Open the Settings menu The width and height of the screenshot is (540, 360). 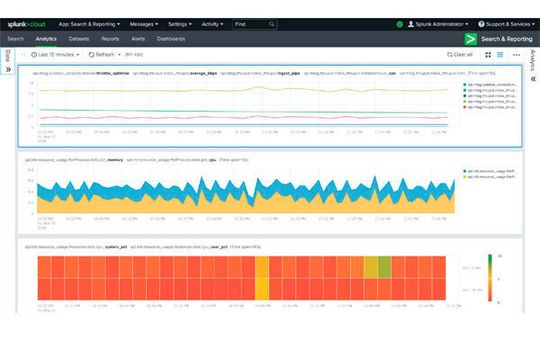click(x=180, y=24)
